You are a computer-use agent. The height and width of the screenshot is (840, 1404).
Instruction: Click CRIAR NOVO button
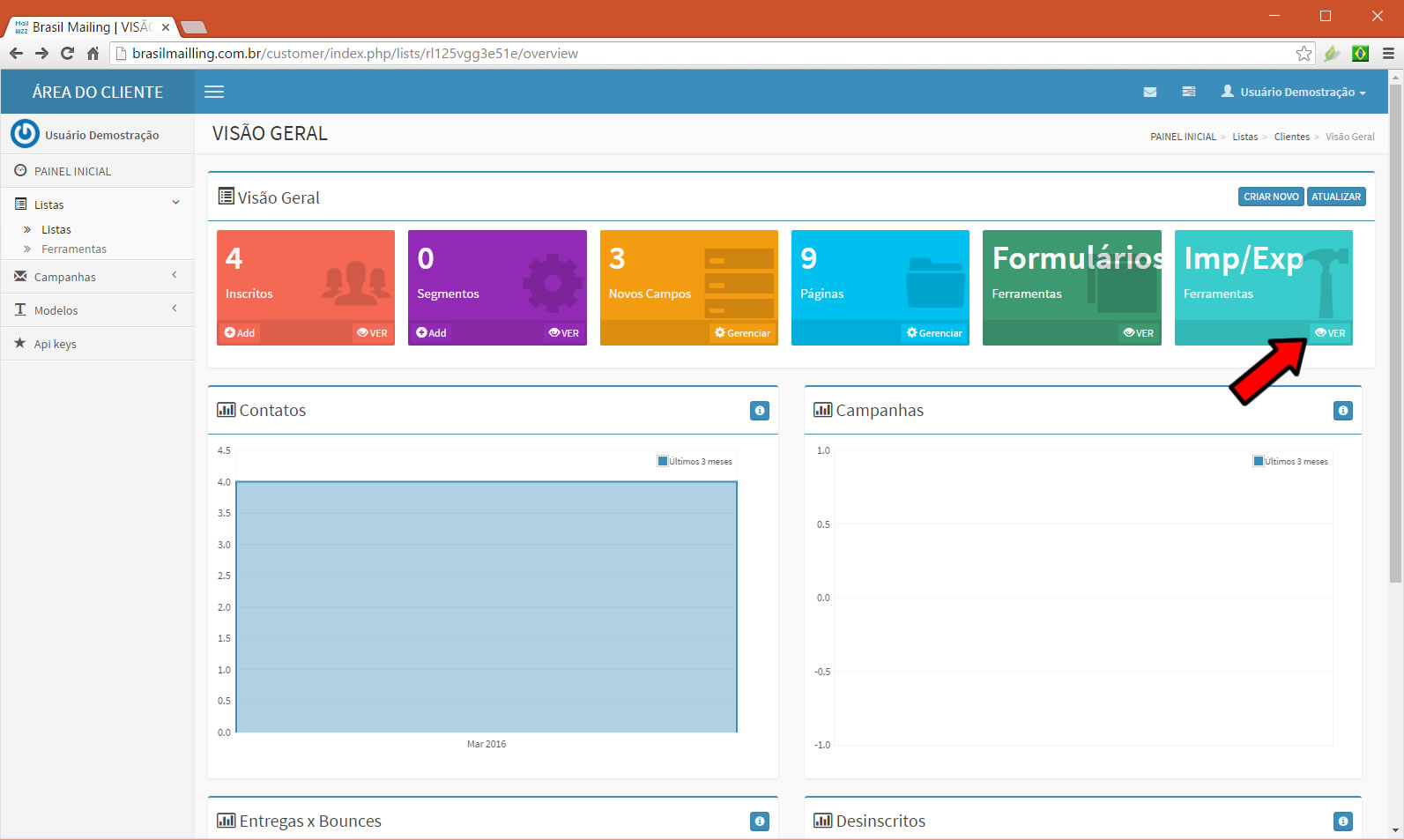click(x=1271, y=197)
